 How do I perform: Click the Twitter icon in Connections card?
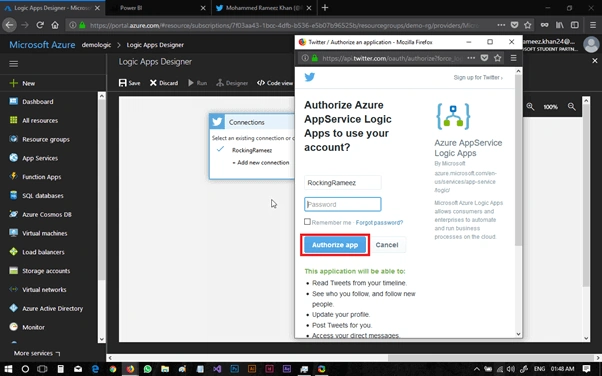[217, 122]
